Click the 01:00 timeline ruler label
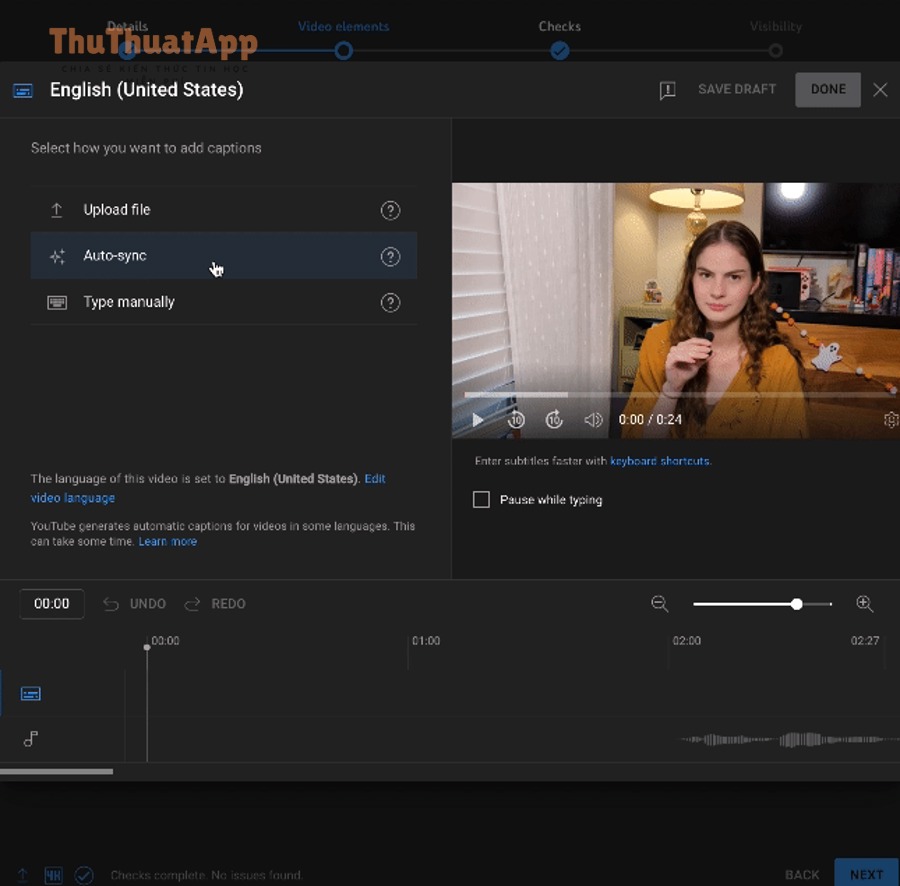This screenshot has width=900, height=886. tap(426, 641)
